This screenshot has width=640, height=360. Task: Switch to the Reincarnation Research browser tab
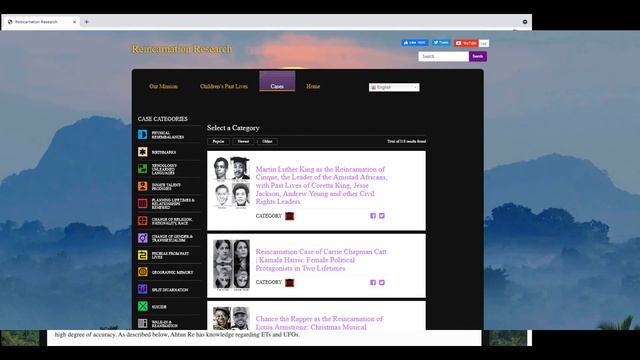pos(40,22)
